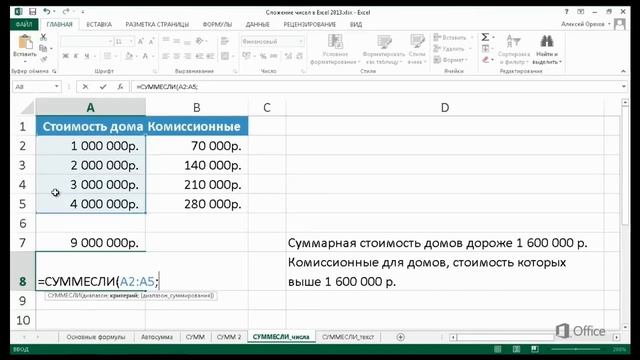The height and width of the screenshot is (360, 640).
Task: Open the СУММЕСЛИ_текст sheet tab
Action: tap(348, 337)
